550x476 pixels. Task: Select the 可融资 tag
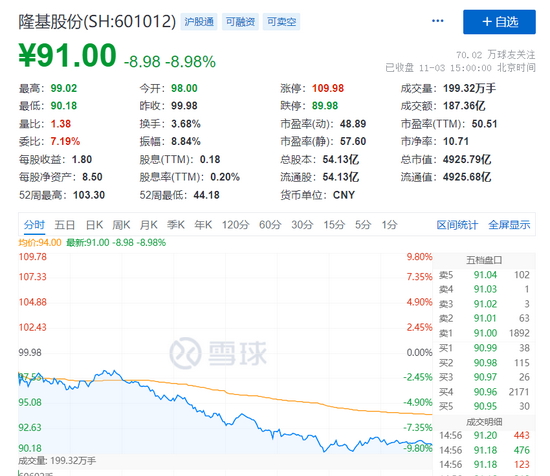click(x=240, y=22)
